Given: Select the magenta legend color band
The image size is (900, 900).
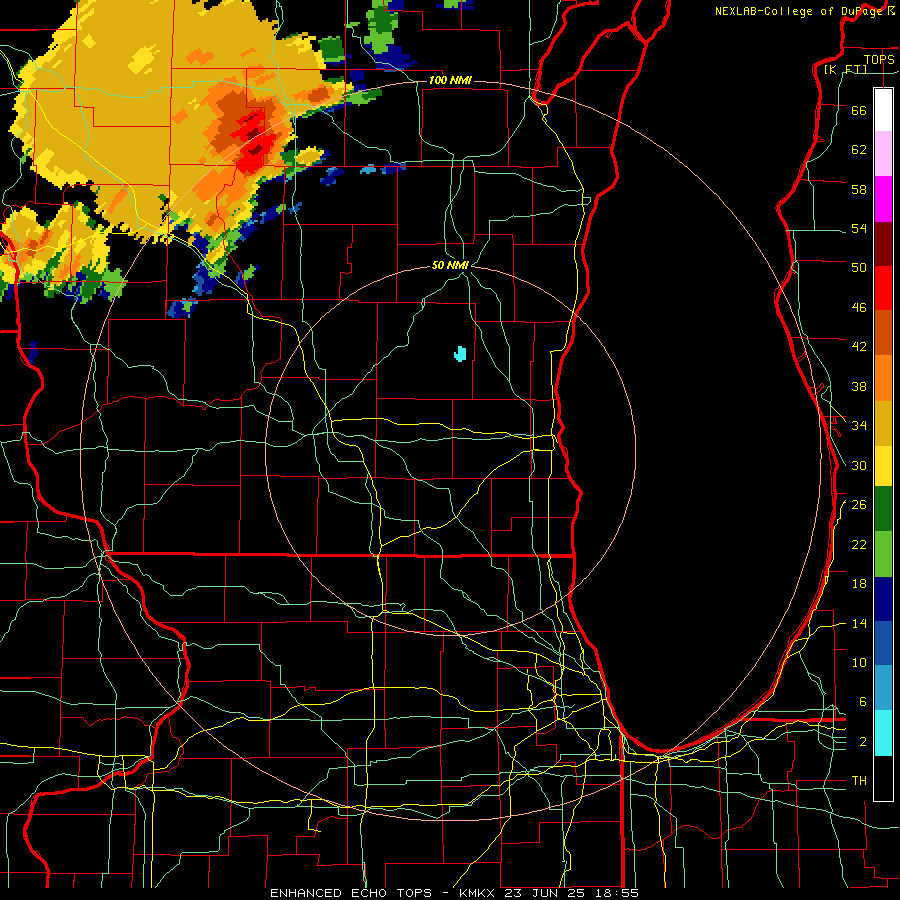Looking at the screenshot, I should [883, 199].
